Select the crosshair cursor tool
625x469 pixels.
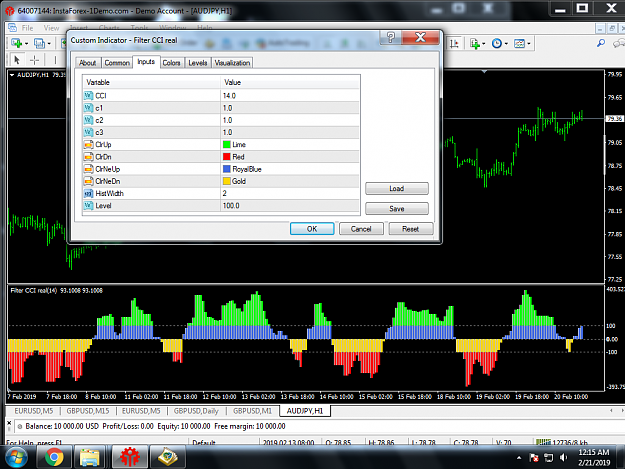coord(35,60)
